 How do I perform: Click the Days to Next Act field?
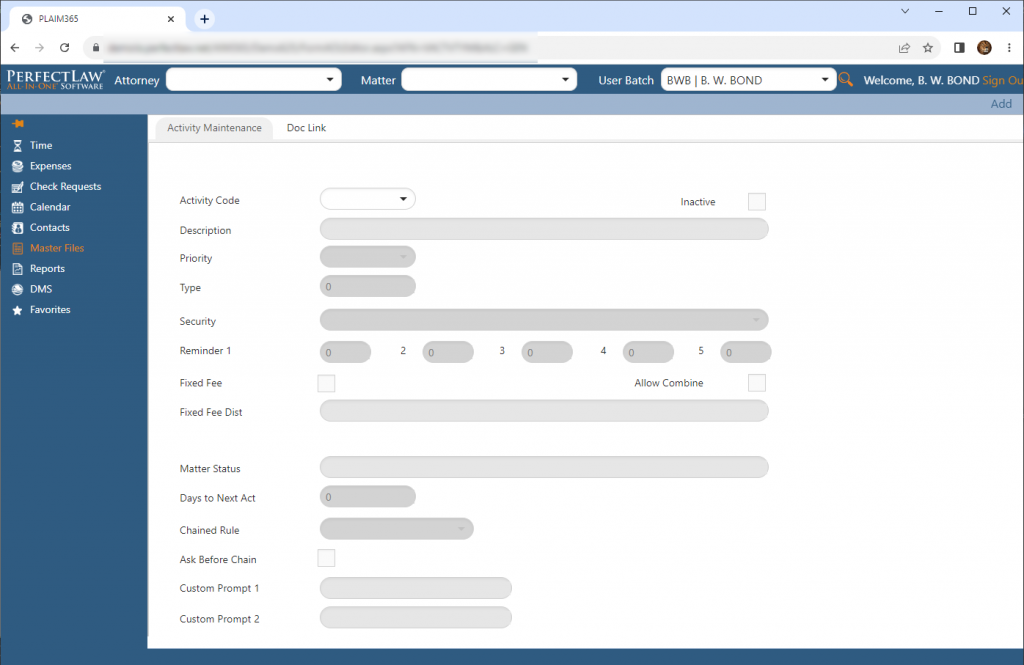(368, 496)
